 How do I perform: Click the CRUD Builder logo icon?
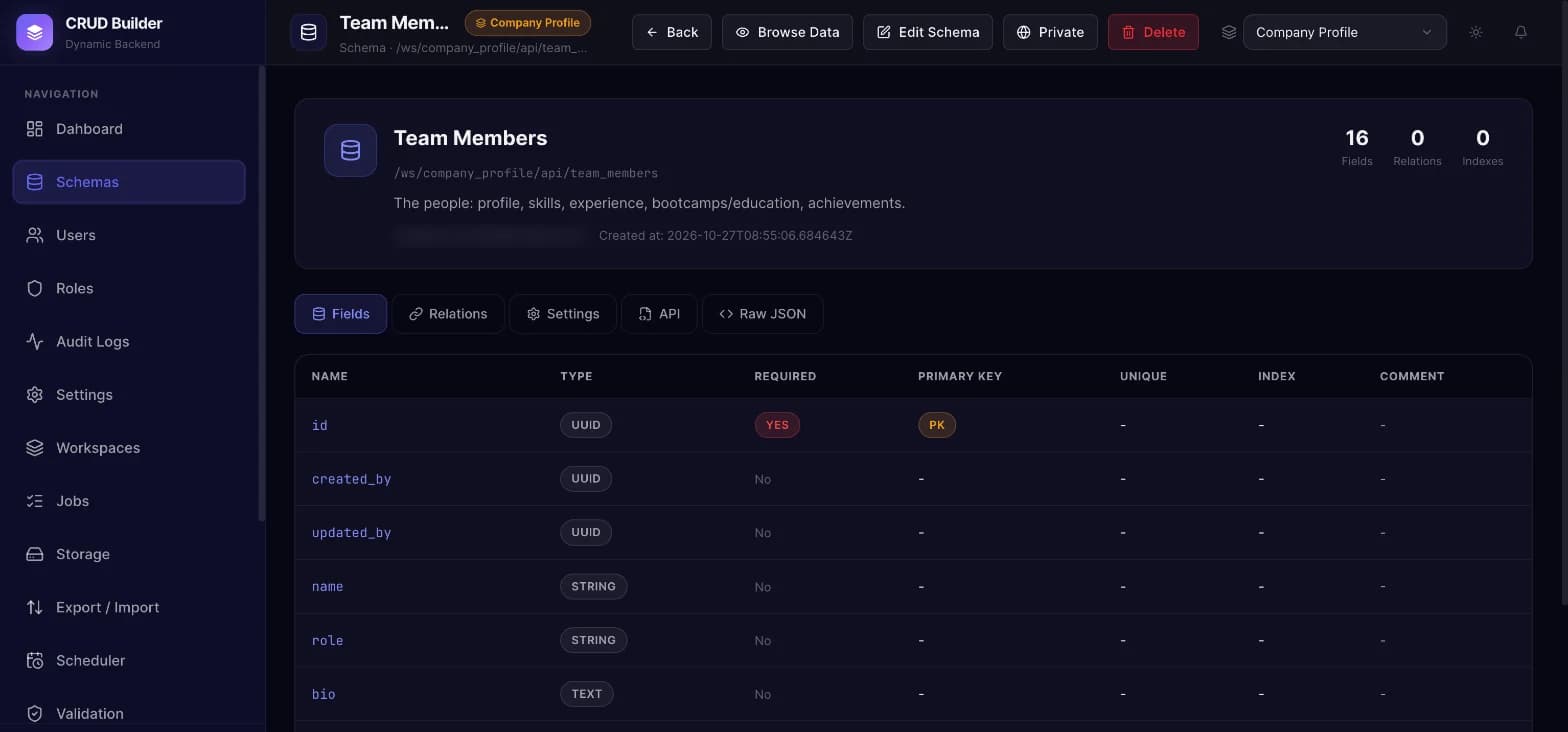[x=35, y=32]
